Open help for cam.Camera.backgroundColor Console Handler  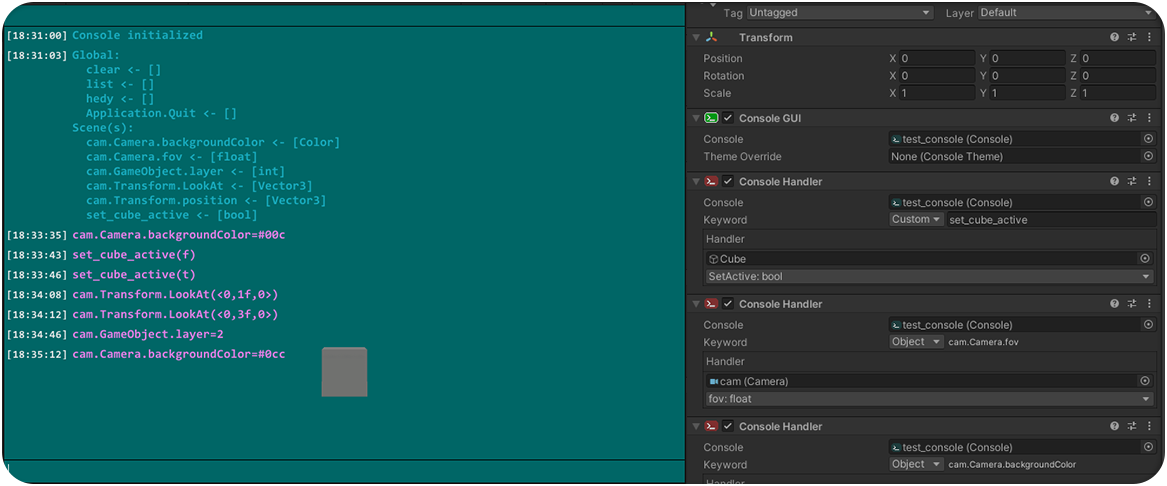click(1114, 426)
